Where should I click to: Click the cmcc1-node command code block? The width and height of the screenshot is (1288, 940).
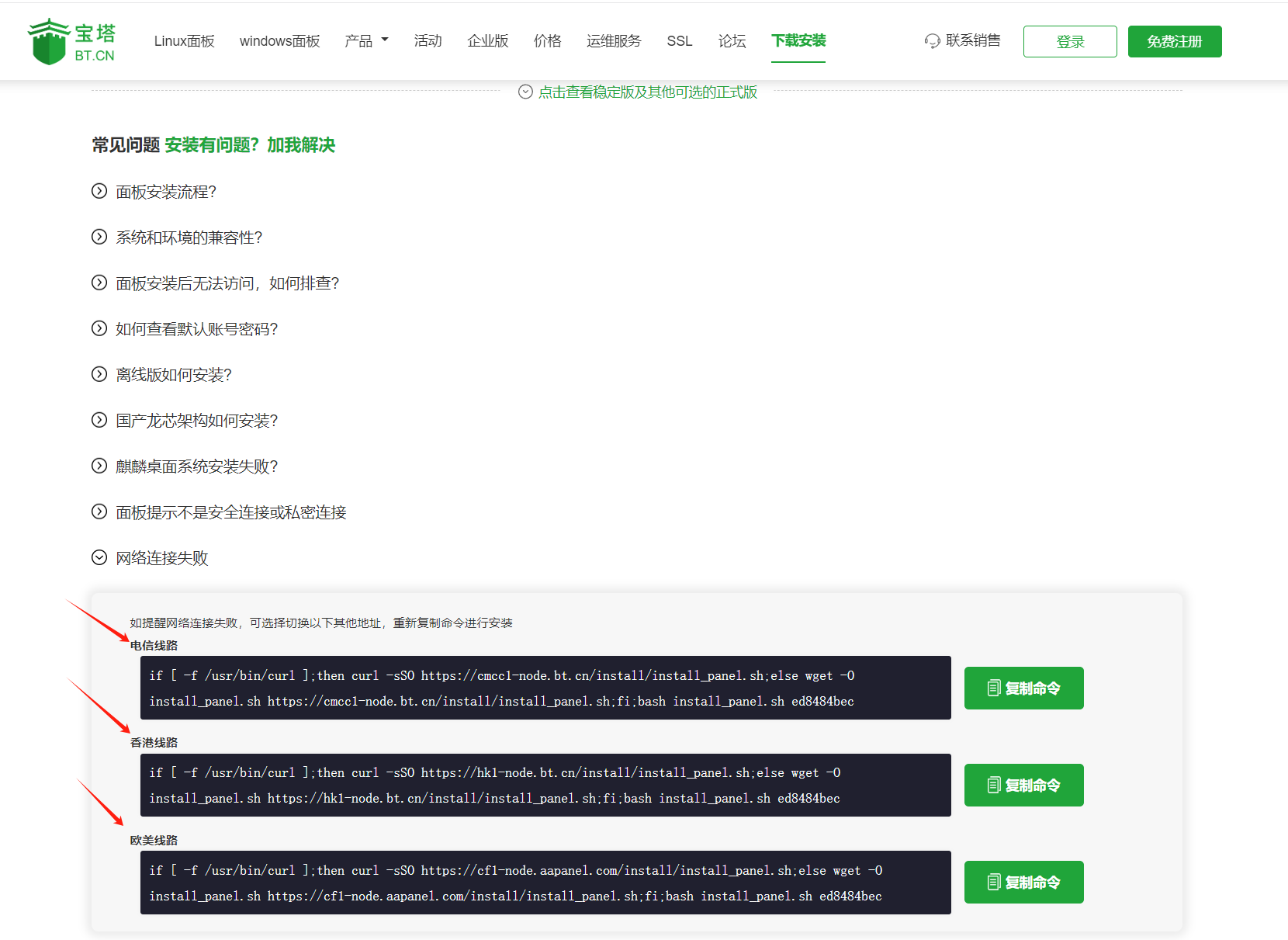pyautogui.click(x=545, y=688)
